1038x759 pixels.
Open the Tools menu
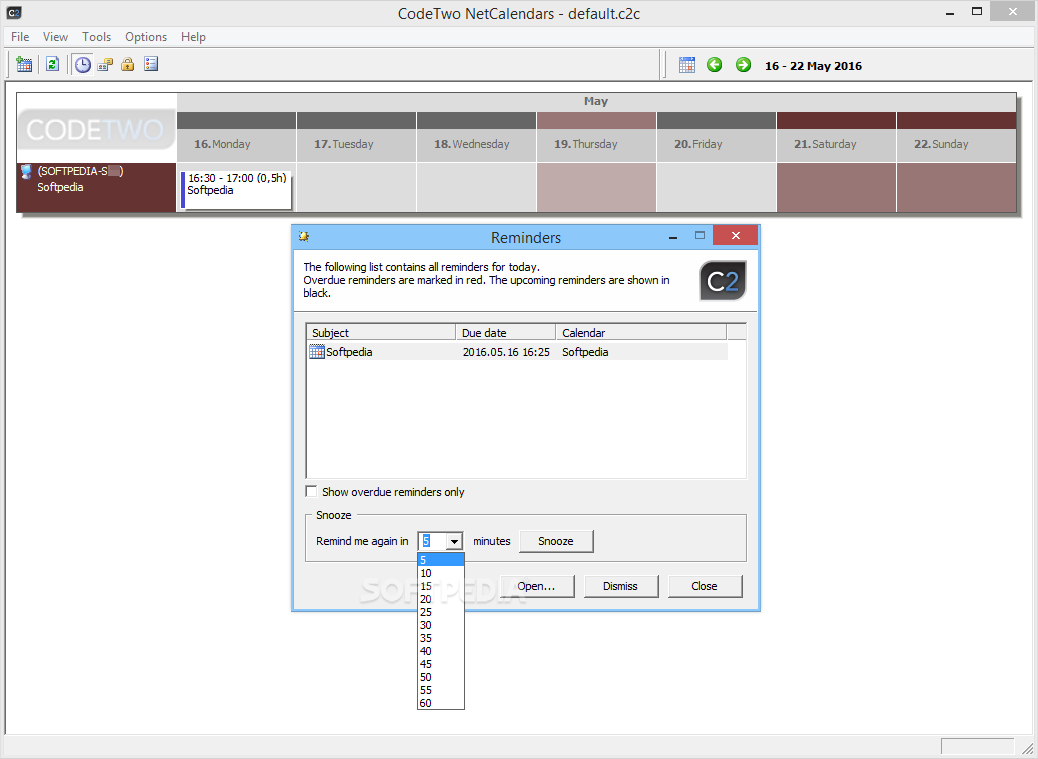pyautogui.click(x=96, y=36)
